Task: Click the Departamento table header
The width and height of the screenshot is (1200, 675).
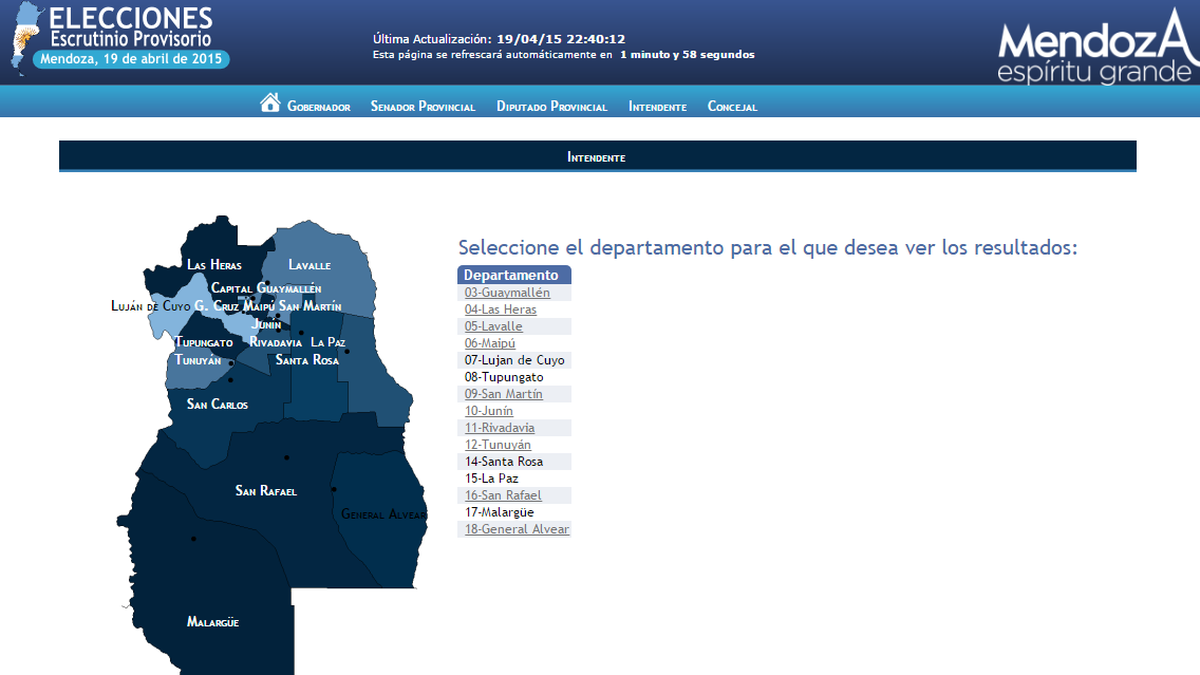Action: click(x=514, y=274)
